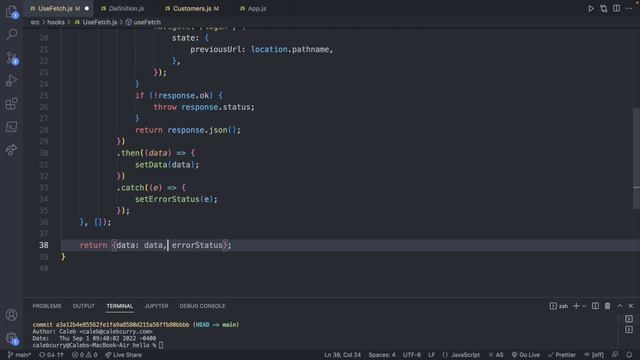Close the terminal panel
This screenshot has height=360, width=640.
coord(631,306)
